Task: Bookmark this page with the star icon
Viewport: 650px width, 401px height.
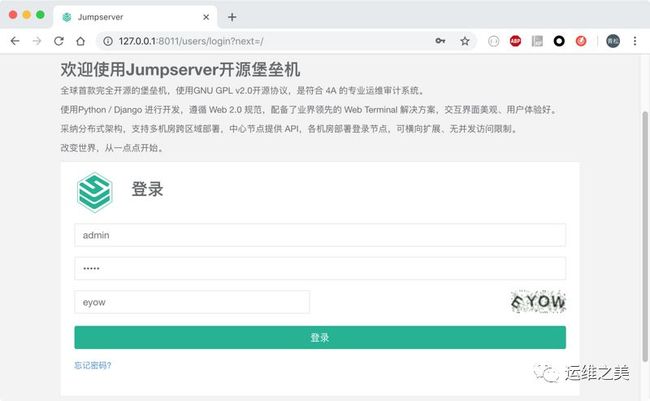Action: click(465, 41)
